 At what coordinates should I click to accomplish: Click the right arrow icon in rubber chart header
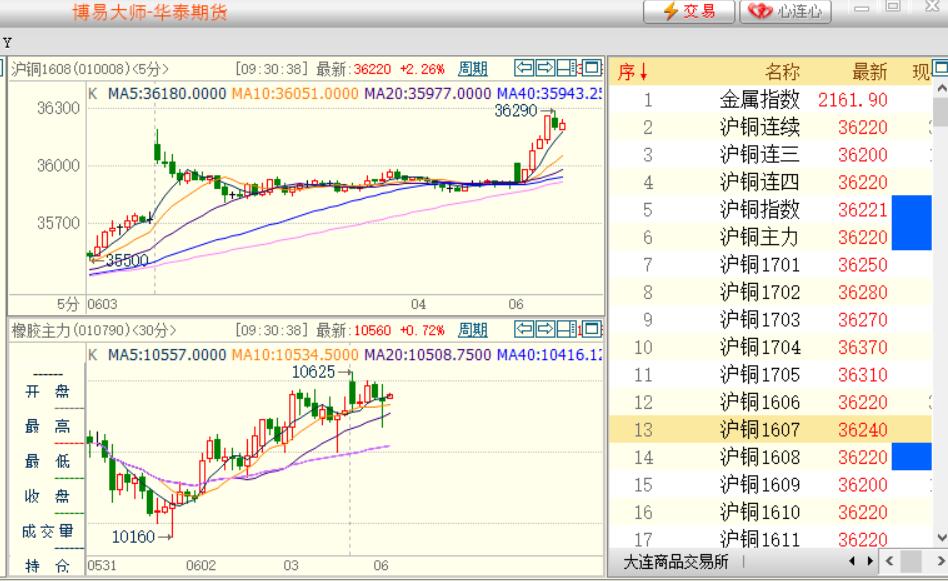pyautogui.click(x=546, y=330)
